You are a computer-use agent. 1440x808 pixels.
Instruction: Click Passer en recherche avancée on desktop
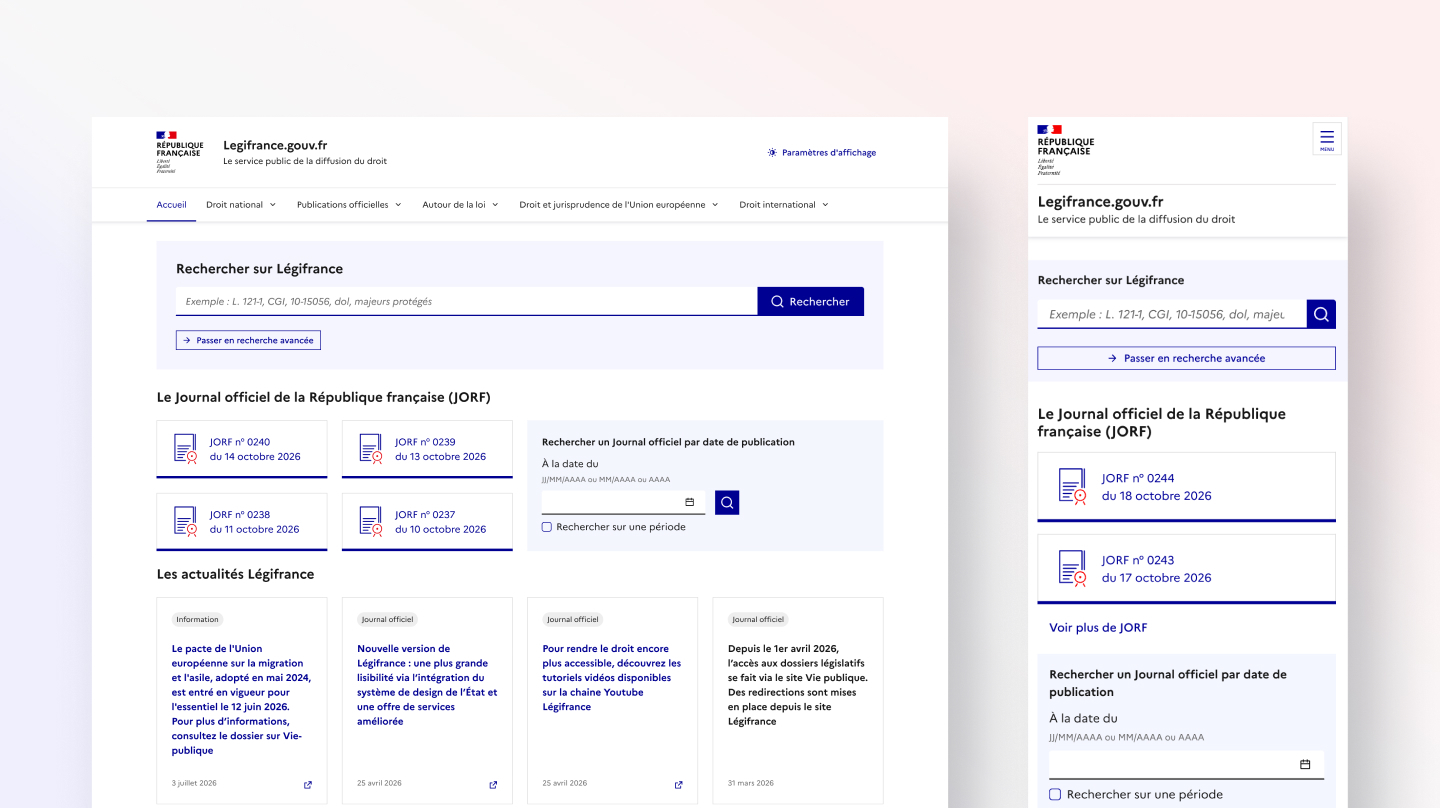click(248, 340)
